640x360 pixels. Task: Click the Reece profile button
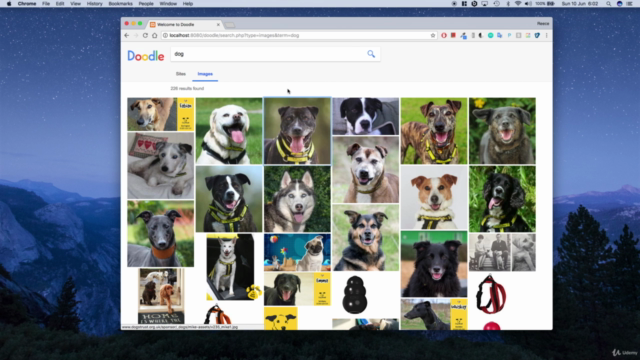[542, 24]
